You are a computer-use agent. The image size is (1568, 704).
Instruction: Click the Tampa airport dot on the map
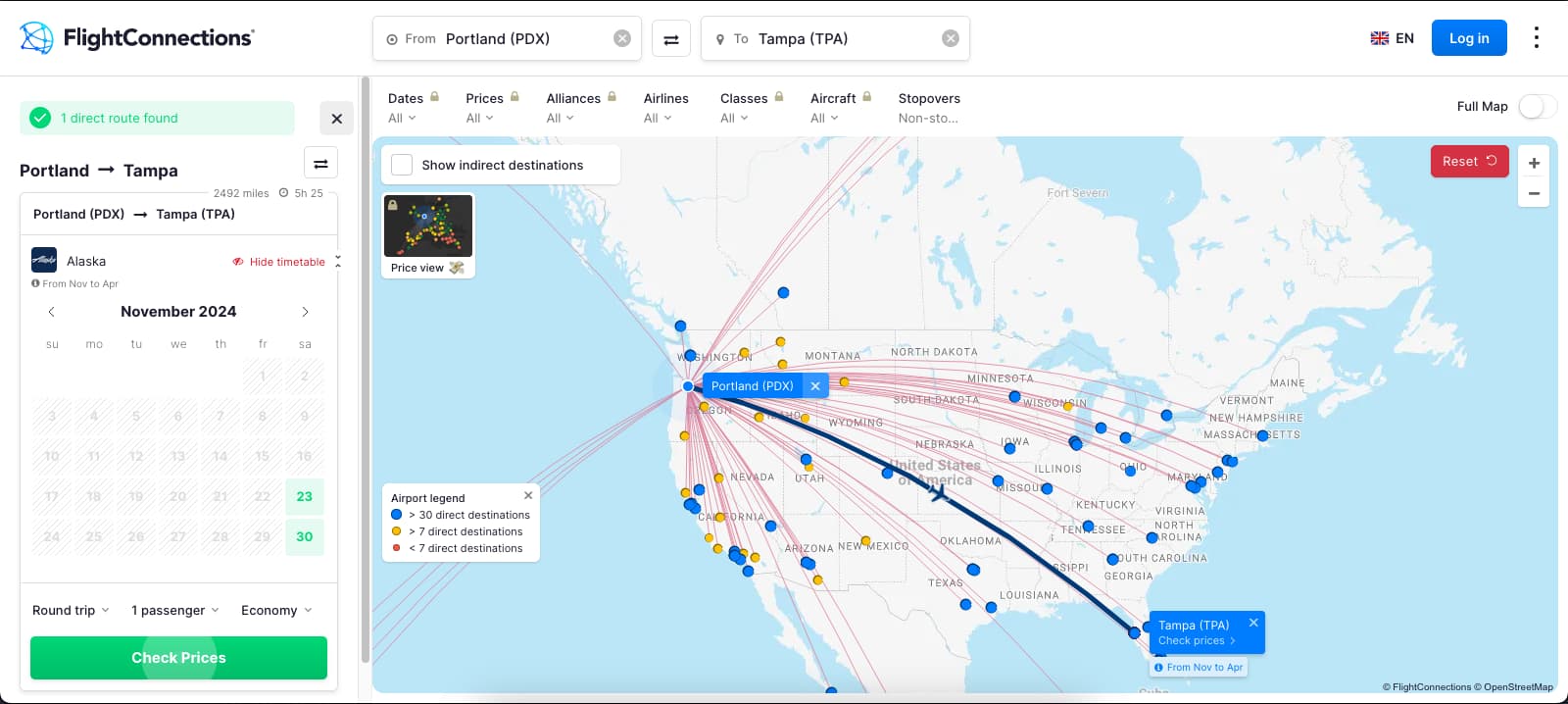click(x=1134, y=633)
